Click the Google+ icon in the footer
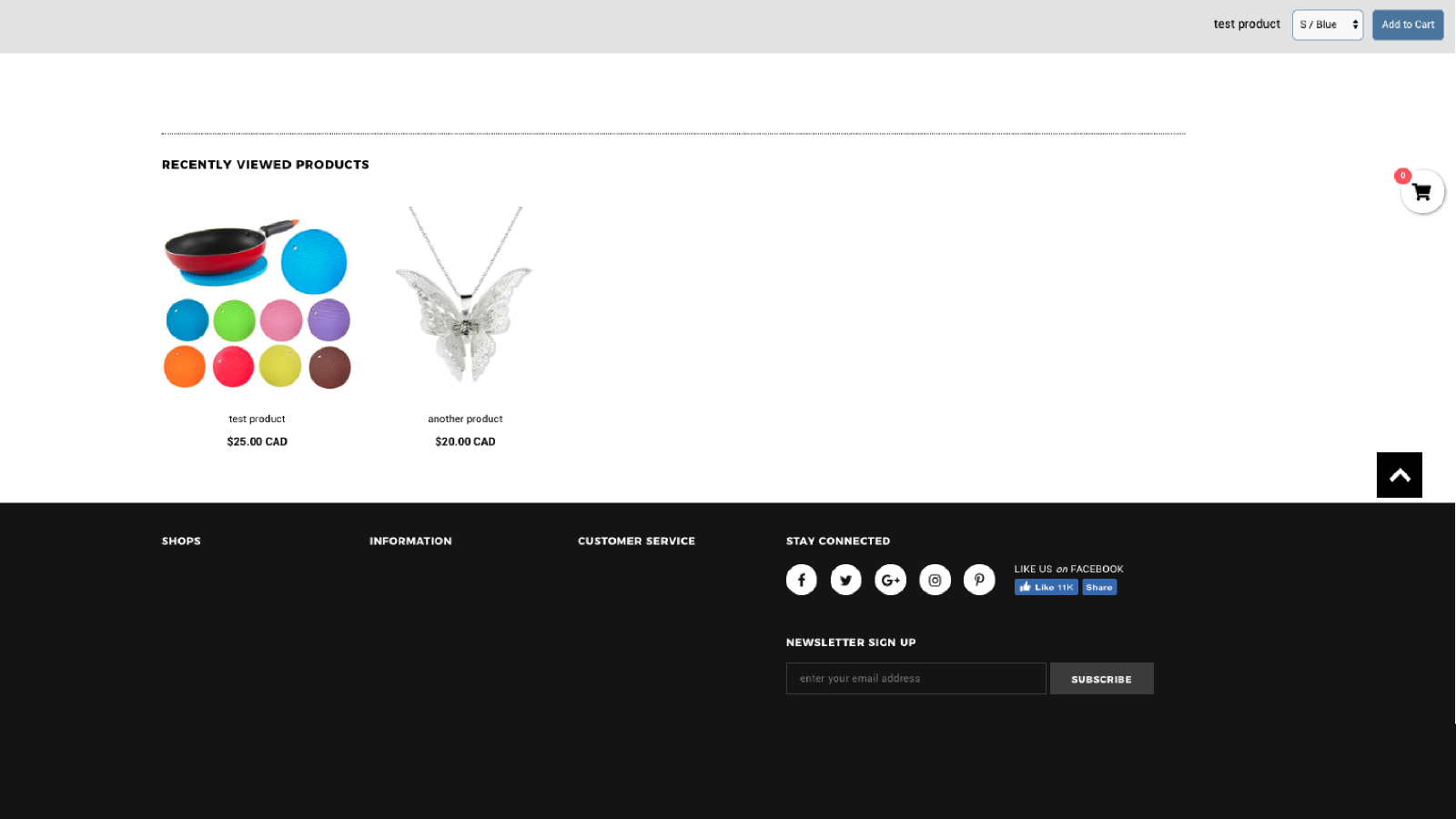The width and height of the screenshot is (1456, 819). point(890,579)
